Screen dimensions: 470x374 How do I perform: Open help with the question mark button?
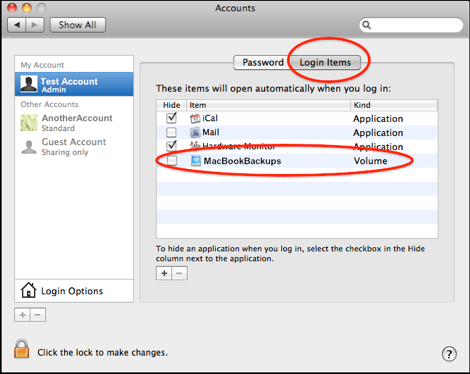tap(449, 354)
